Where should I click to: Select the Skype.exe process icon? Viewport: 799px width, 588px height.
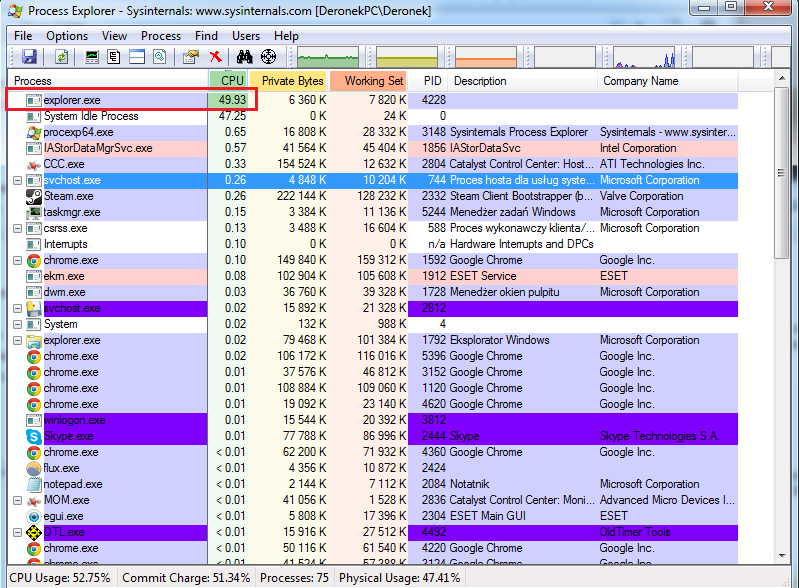[34, 436]
